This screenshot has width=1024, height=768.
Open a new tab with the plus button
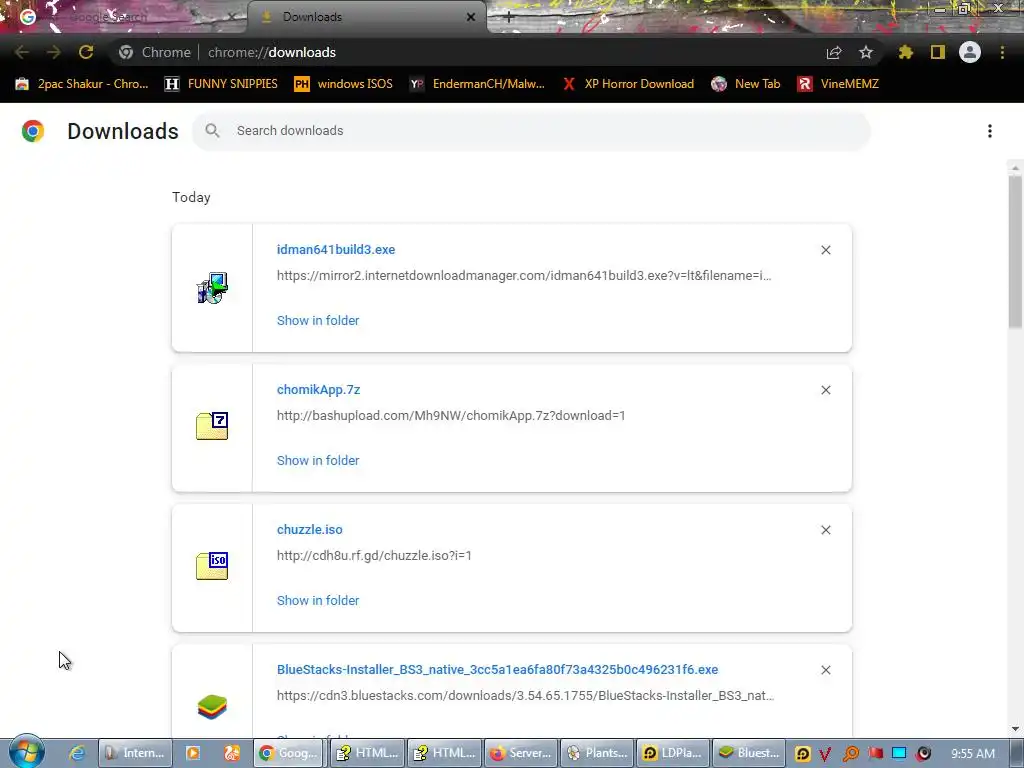[509, 18]
